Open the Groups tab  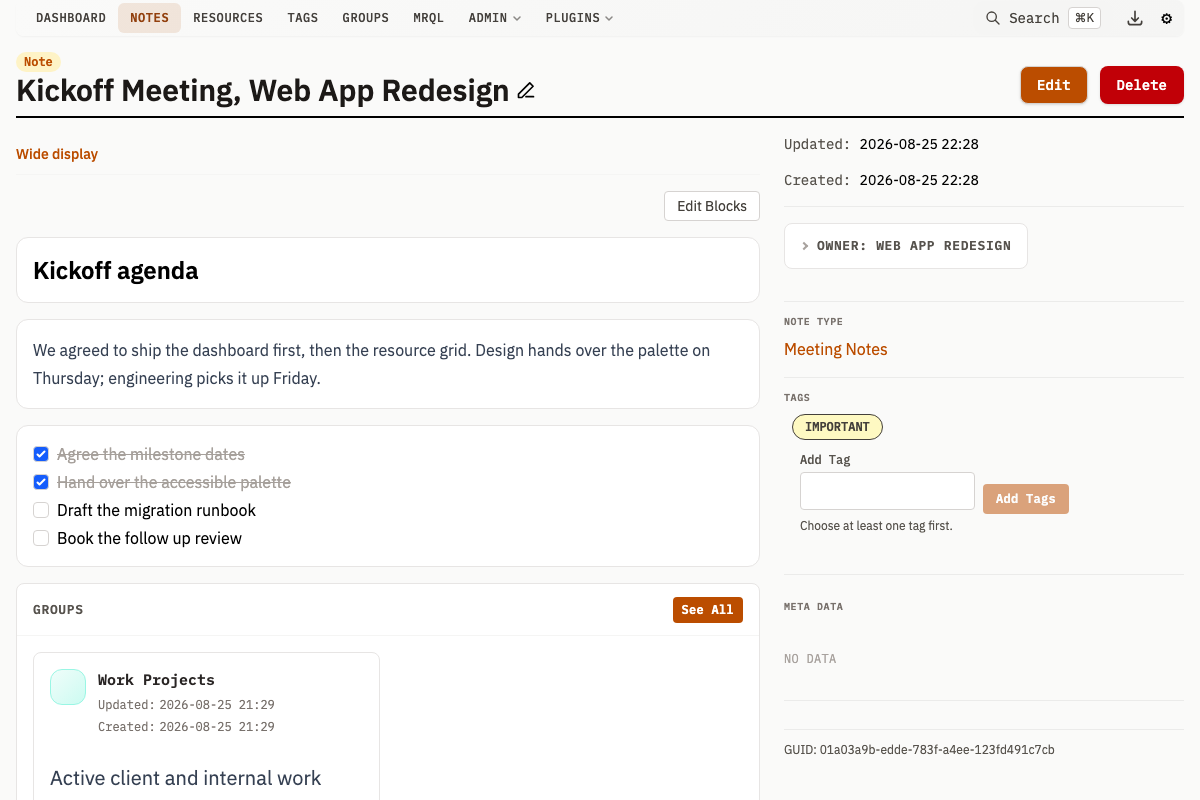tap(365, 18)
